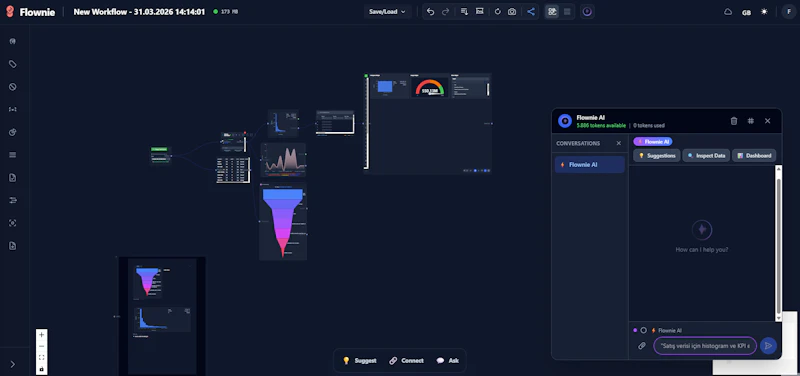Click the Dashboard button in AI panel
This screenshot has width=800, height=376.
[x=754, y=156]
